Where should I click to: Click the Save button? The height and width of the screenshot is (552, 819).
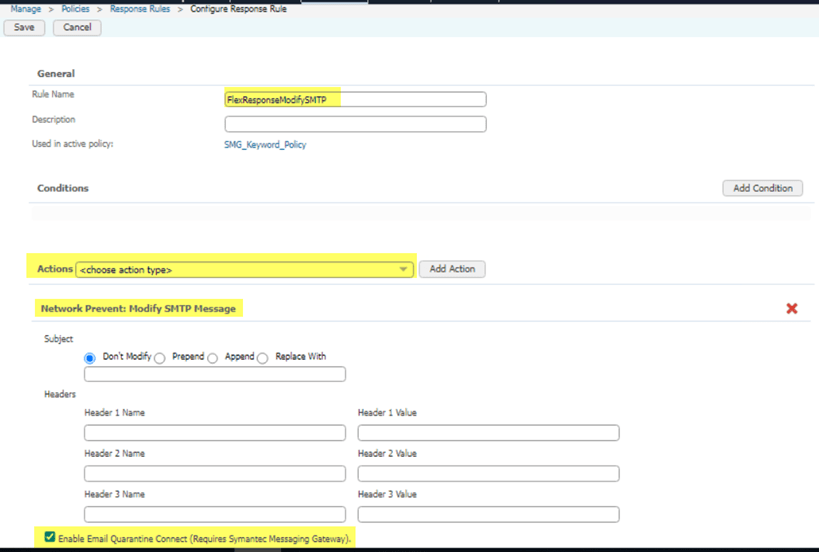tap(24, 27)
